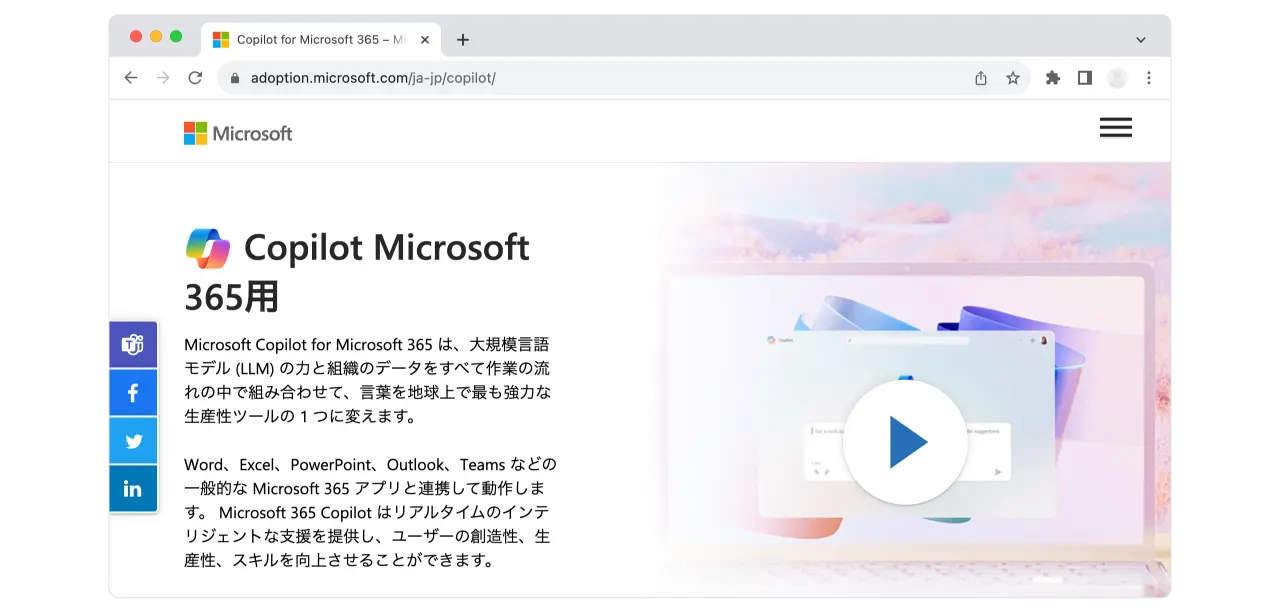Screen dimensions: 1280x613
Task: Open a new browser tab
Action: (462, 40)
